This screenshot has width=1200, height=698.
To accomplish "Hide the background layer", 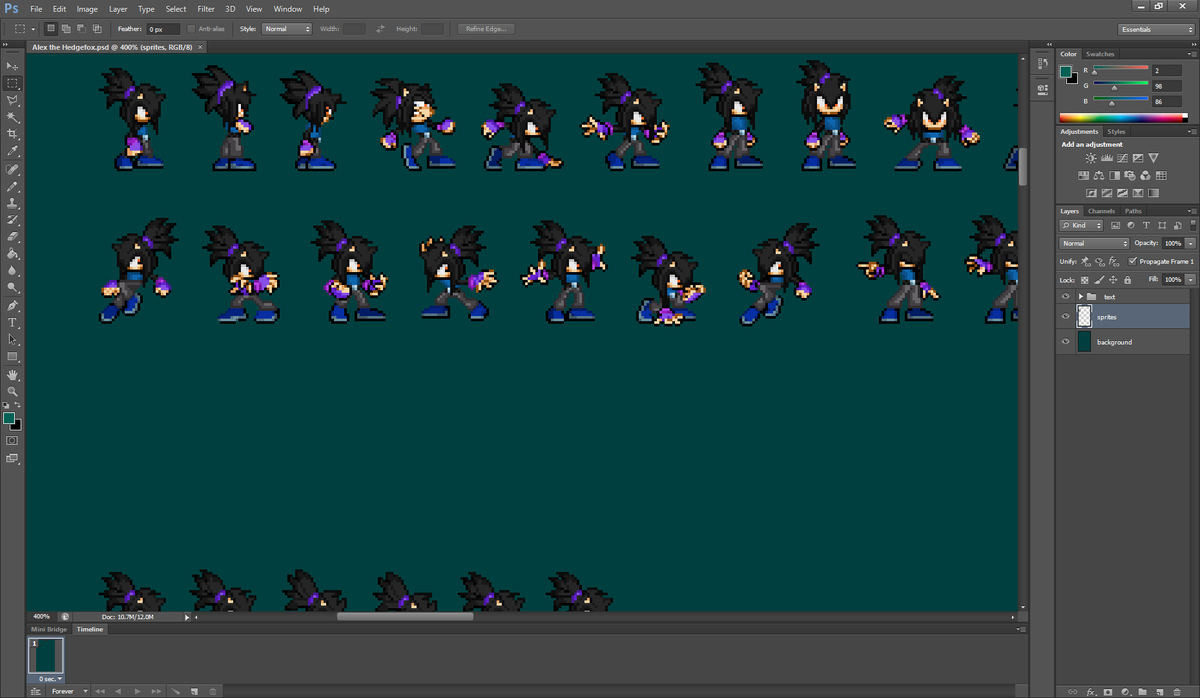I will [x=1065, y=342].
